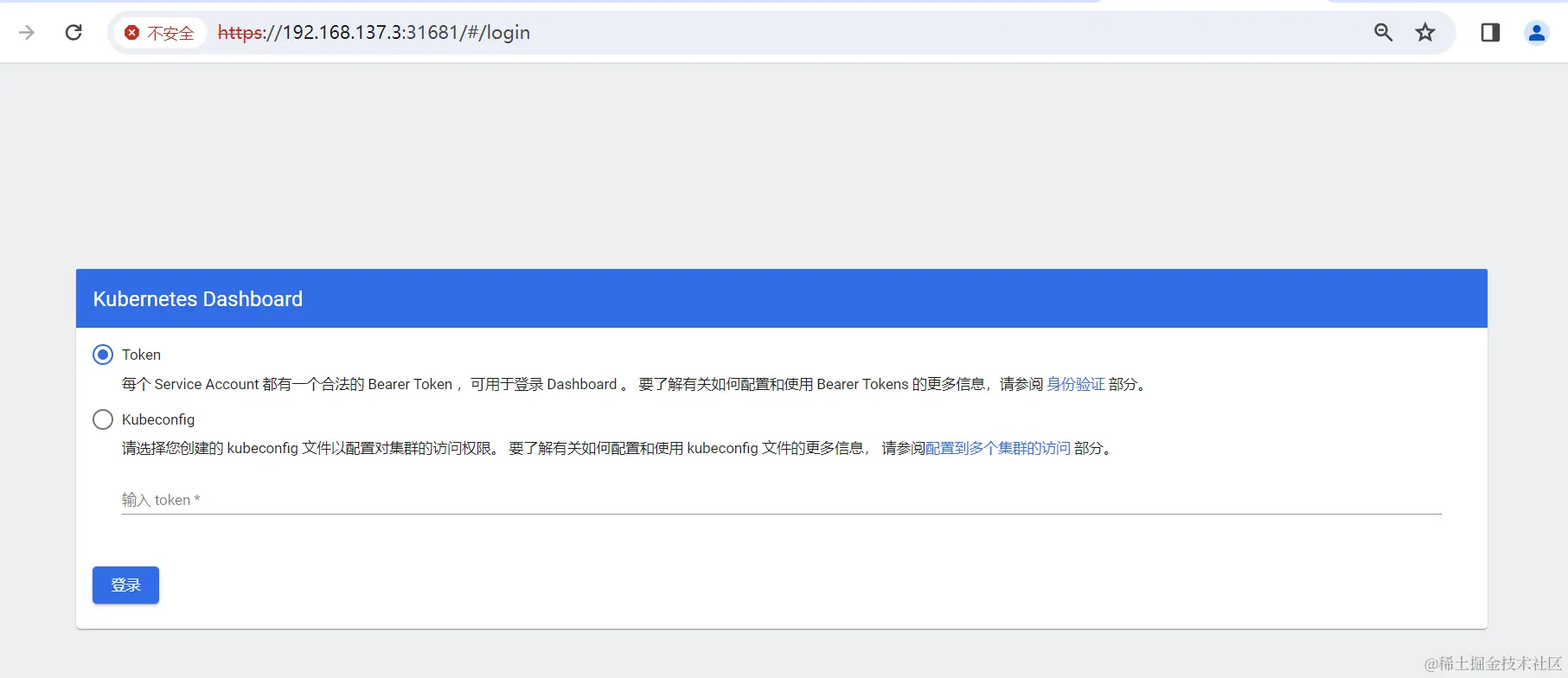Click the Token option label text
Screen dimensions: 1568x678
(141, 355)
